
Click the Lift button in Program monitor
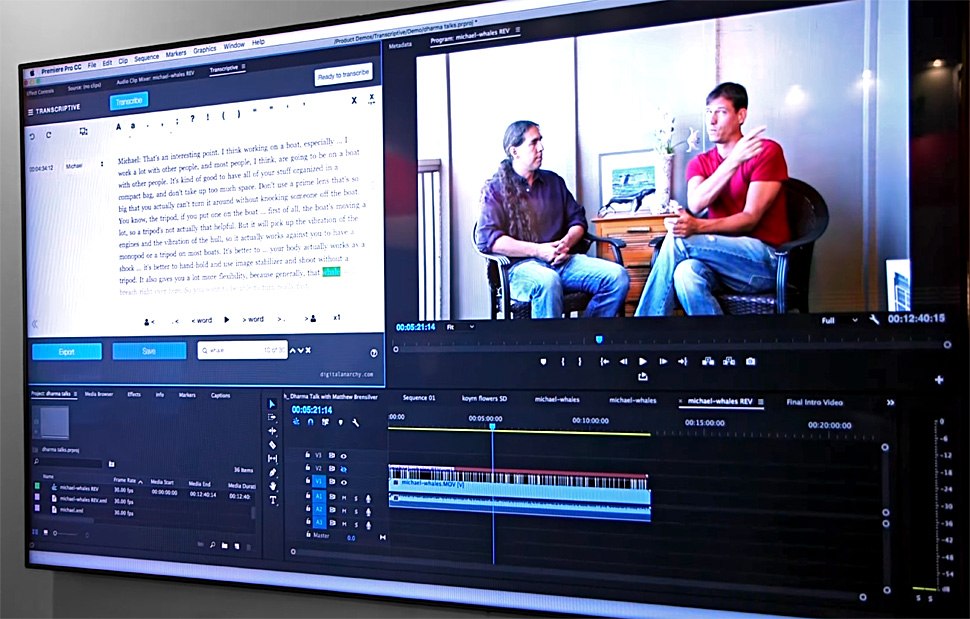tap(708, 362)
